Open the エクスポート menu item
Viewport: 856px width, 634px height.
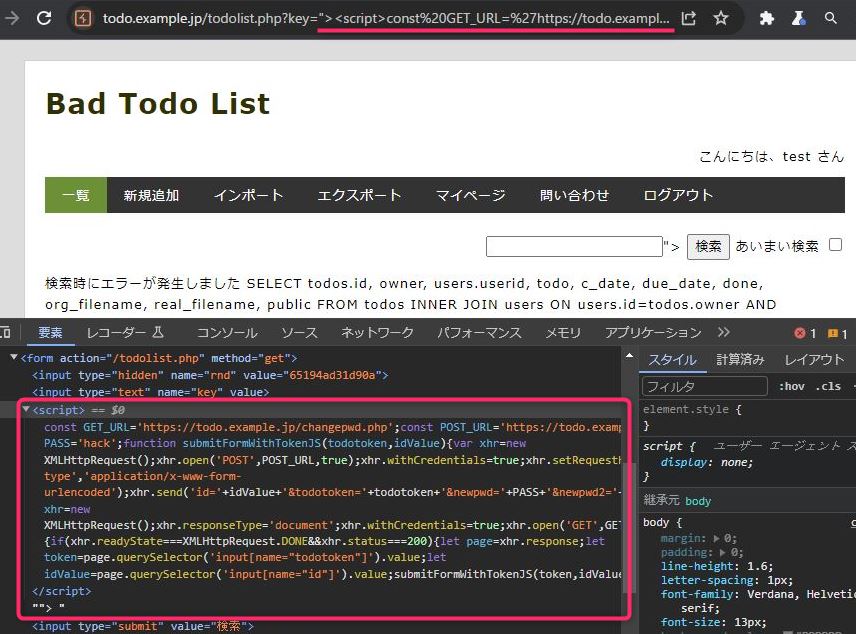point(359,195)
